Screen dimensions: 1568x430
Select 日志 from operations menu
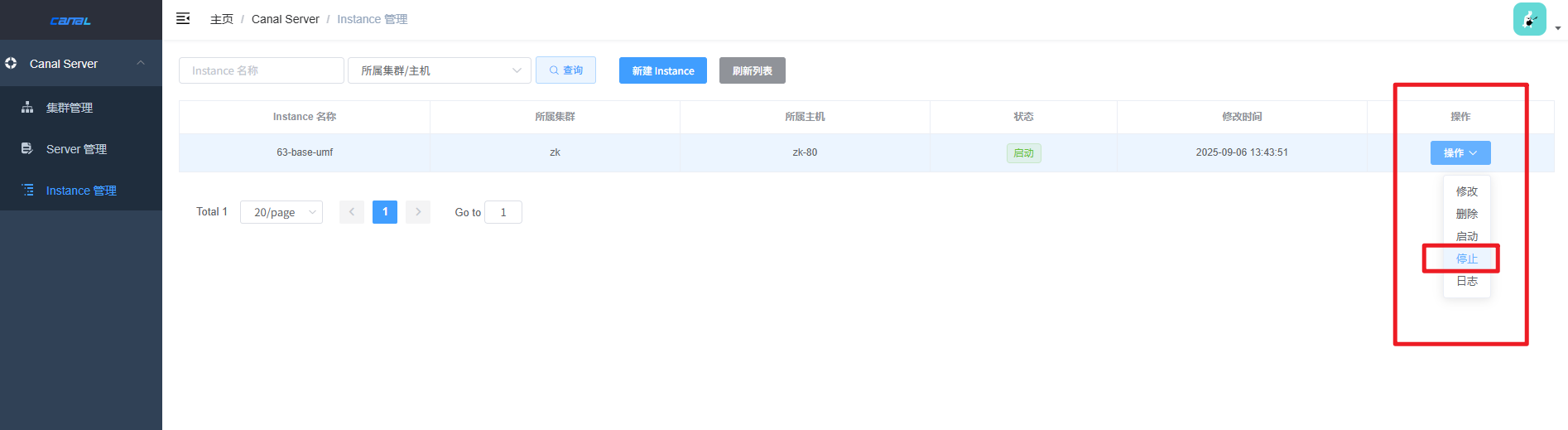pyautogui.click(x=1467, y=281)
